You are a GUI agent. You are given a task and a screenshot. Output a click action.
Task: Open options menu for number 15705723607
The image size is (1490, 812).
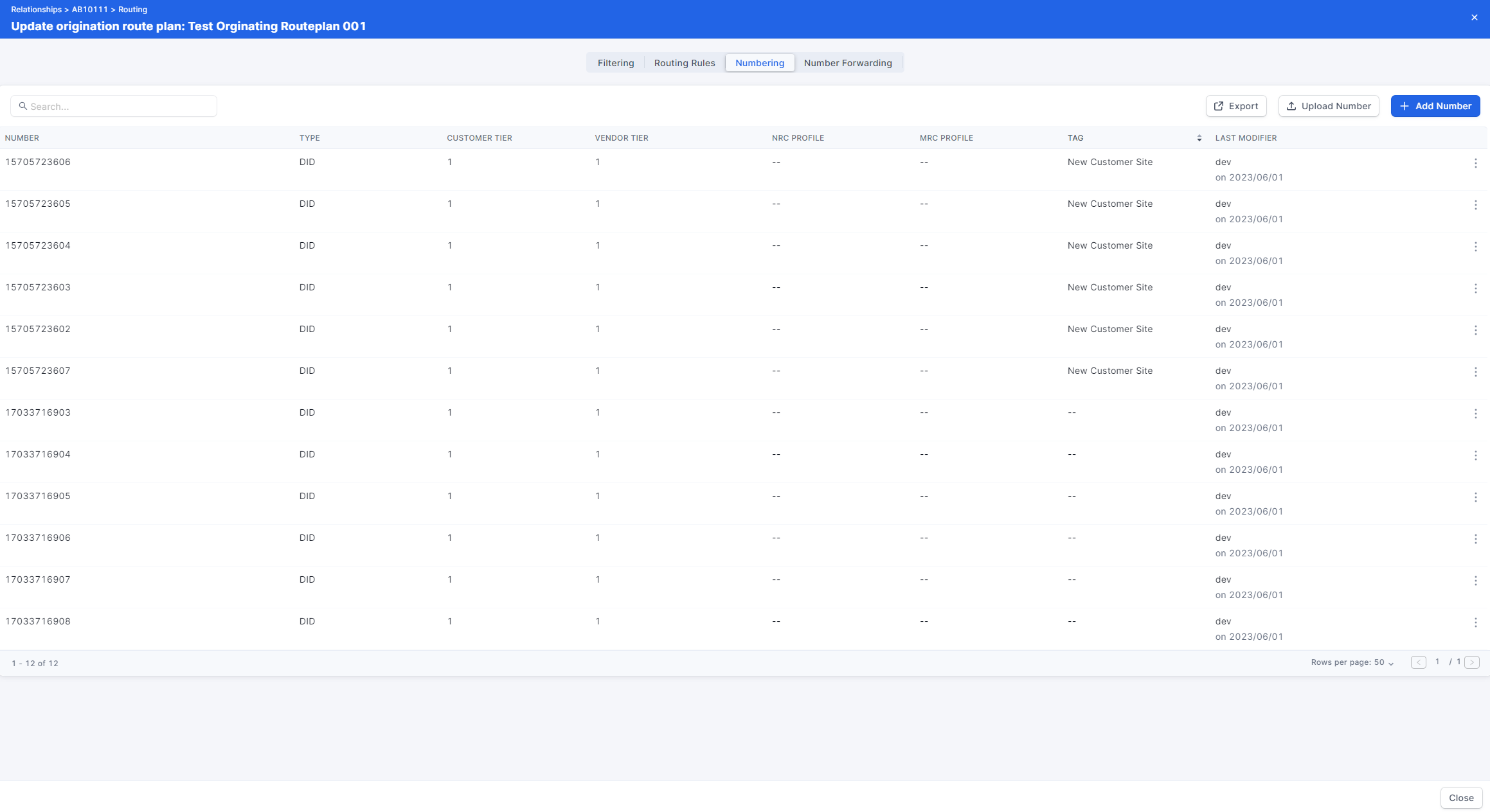point(1475,372)
